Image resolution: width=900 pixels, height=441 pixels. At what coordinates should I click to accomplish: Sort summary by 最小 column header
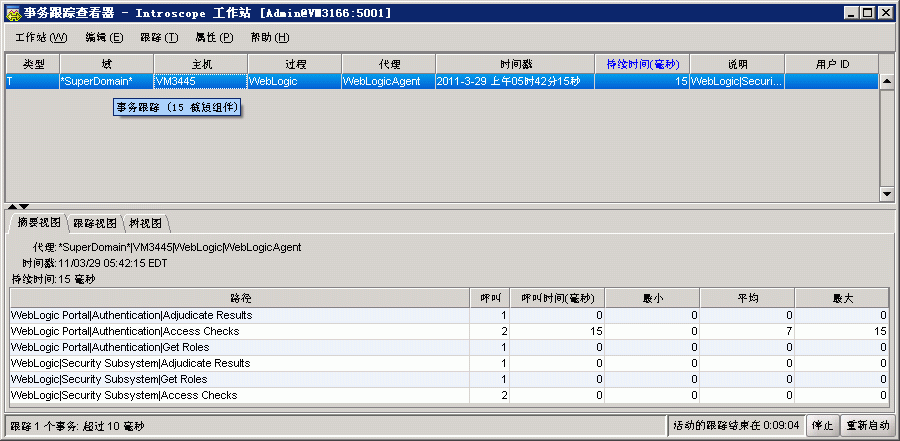(651, 298)
